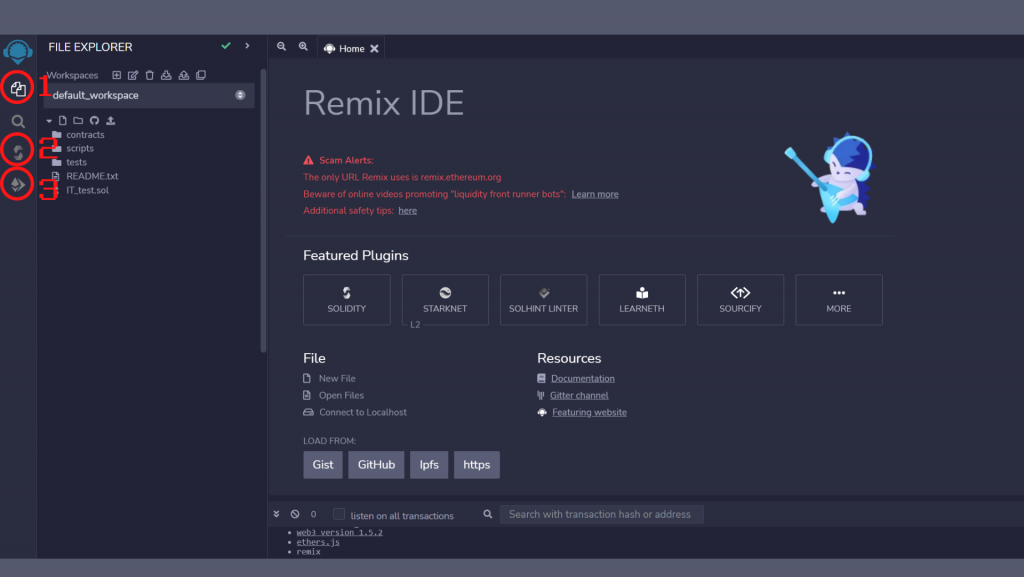Load from https button
The height and width of the screenshot is (577, 1024).
pos(477,465)
